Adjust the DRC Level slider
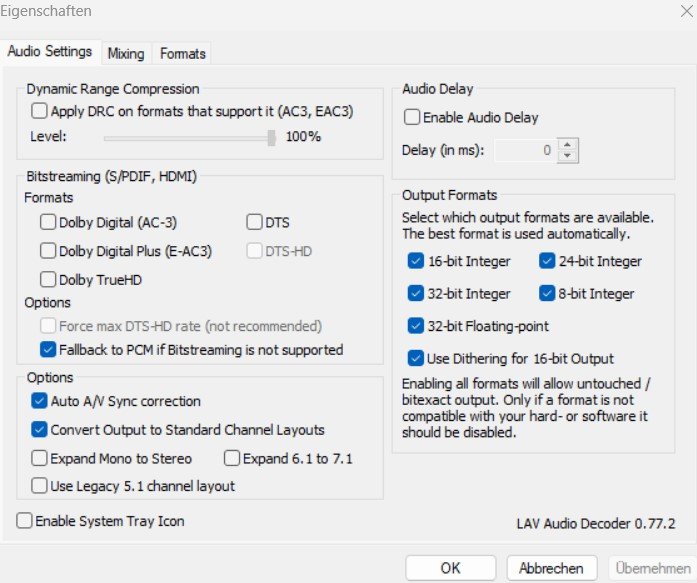This screenshot has width=697, height=583. pos(271,137)
